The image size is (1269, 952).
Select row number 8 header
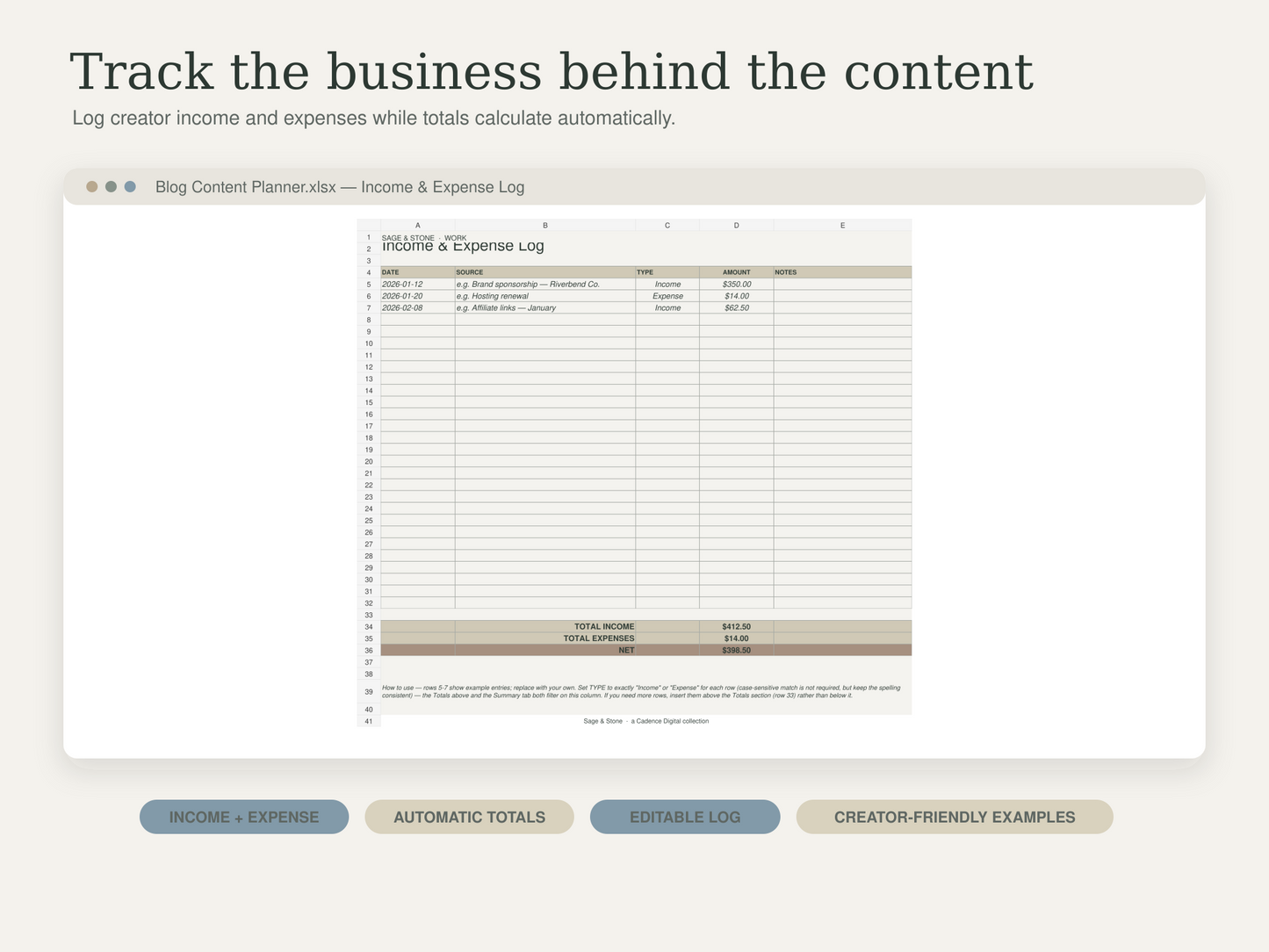369,320
